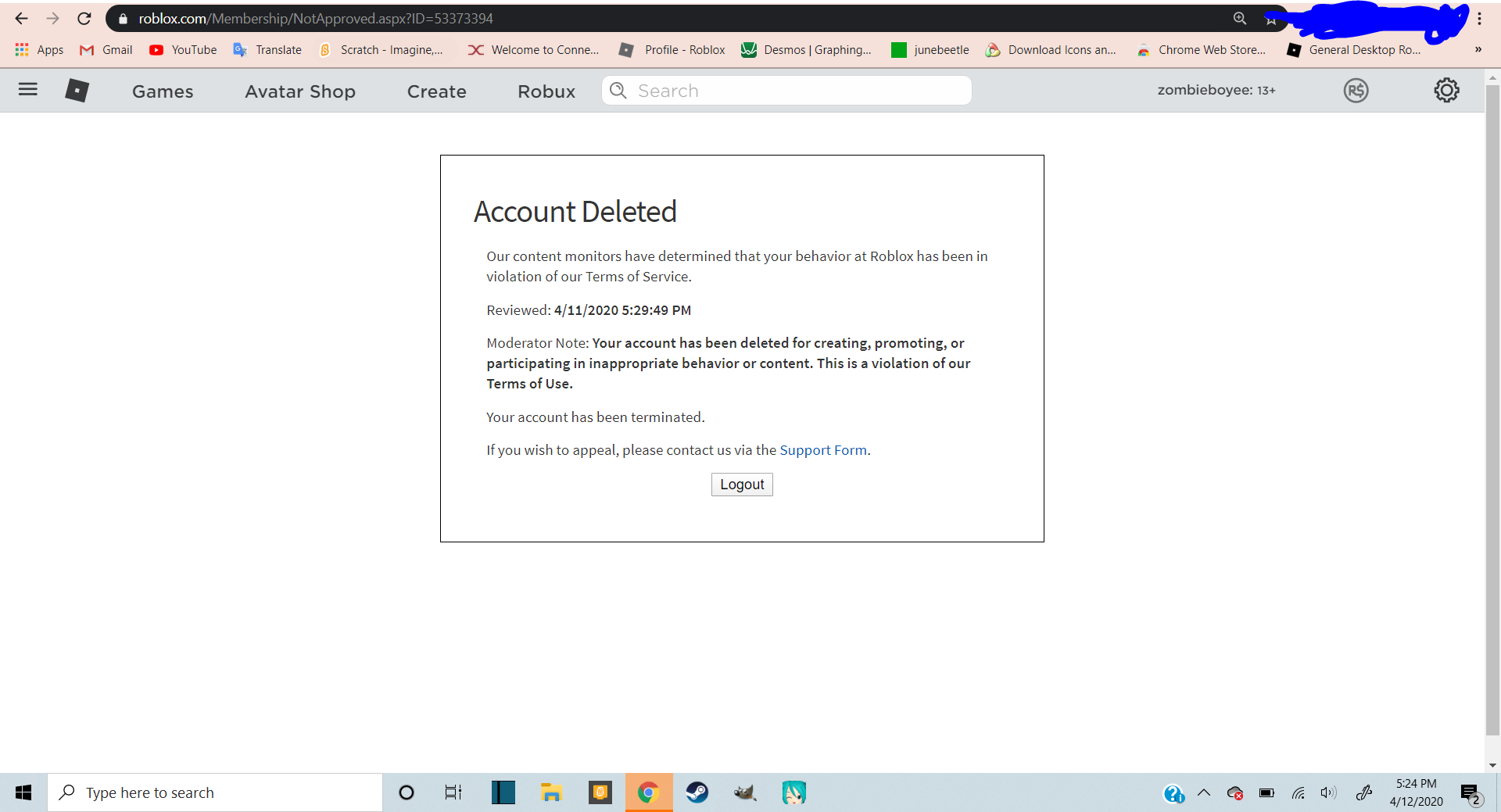Switch to Google Chrome on the taskbar
Screen dimensions: 1501x812
coord(648,792)
